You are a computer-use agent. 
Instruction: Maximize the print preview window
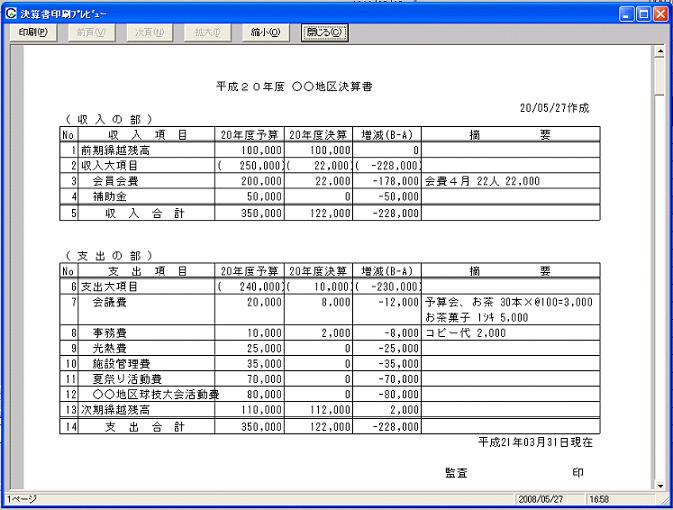pos(643,13)
